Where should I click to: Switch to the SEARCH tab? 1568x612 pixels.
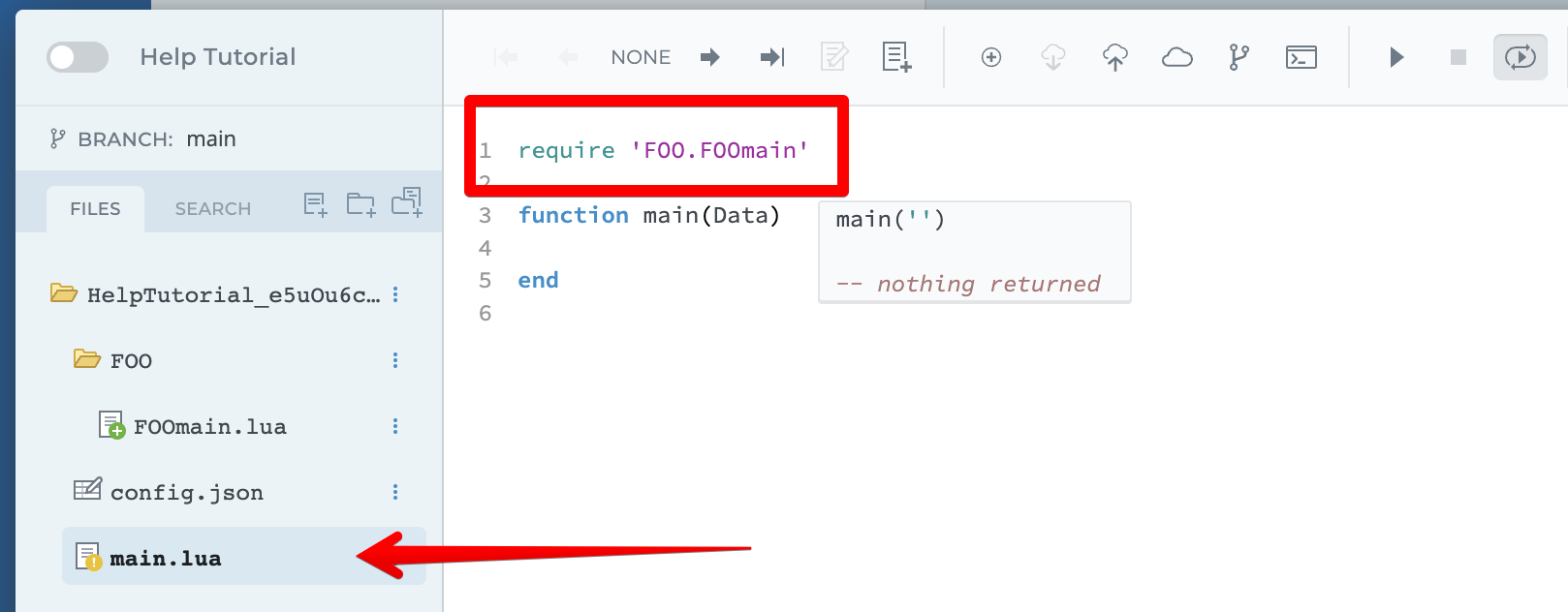pyautogui.click(x=212, y=209)
